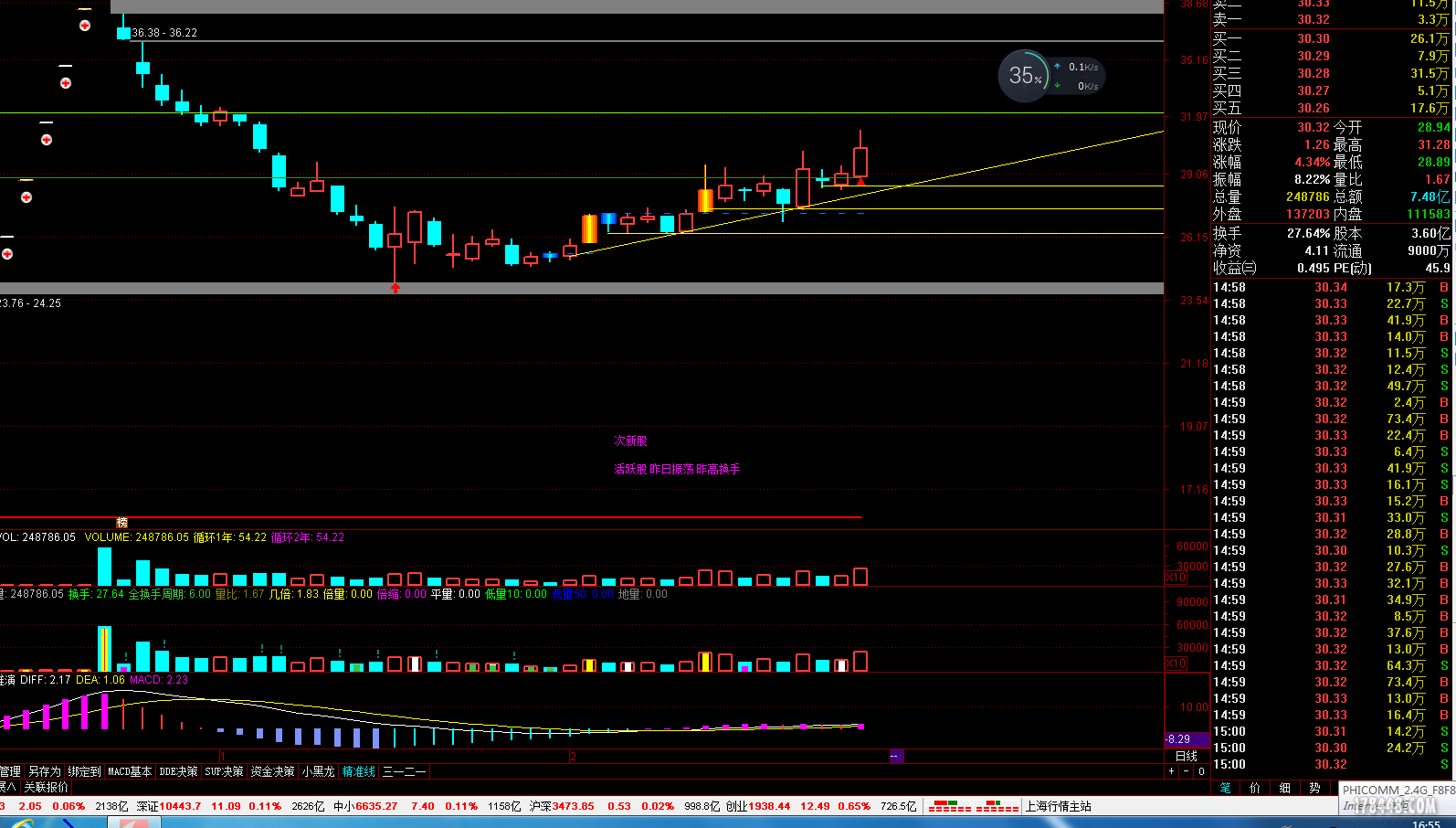Image resolution: width=1456 pixels, height=828 pixels.
Task: Switch to the 笔 tick tab
Action: pos(1226,788)
